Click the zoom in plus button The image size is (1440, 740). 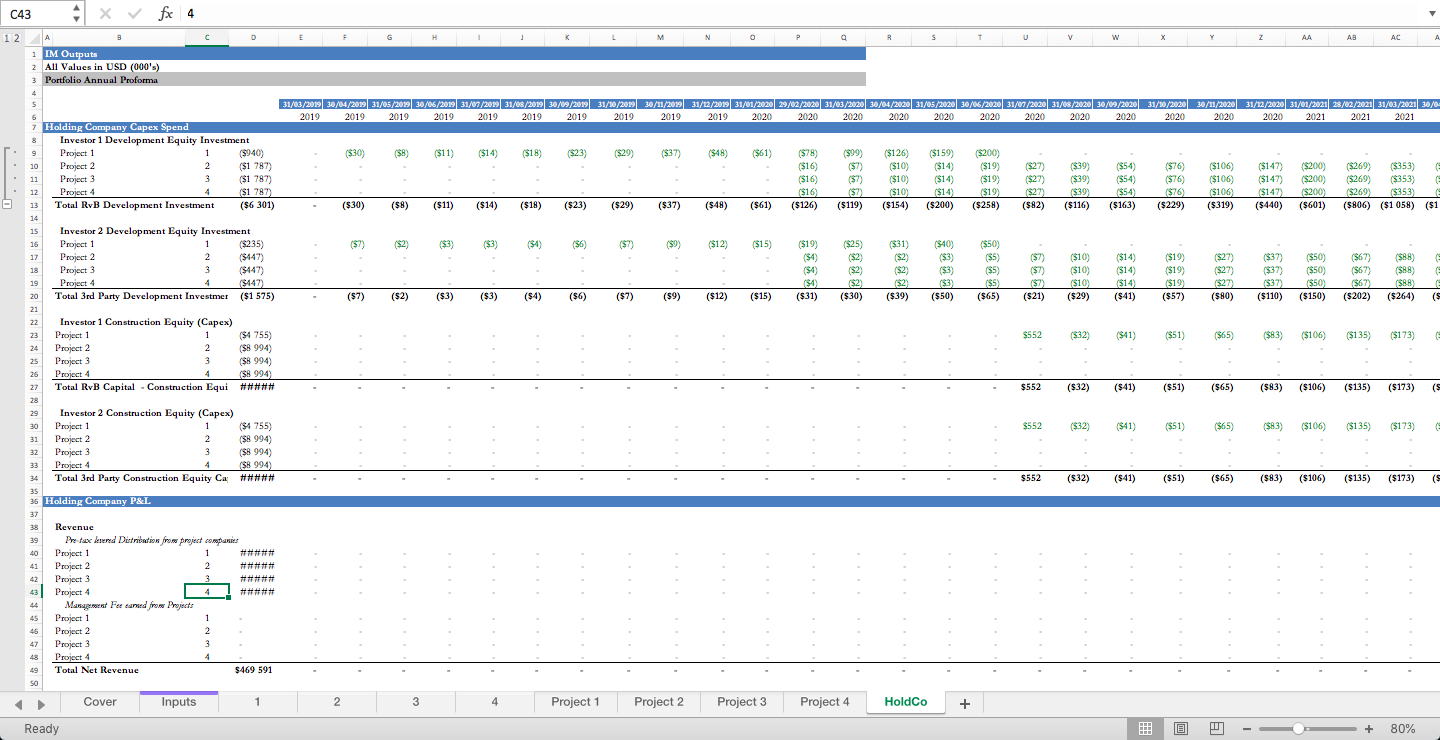pos(1368,729)
